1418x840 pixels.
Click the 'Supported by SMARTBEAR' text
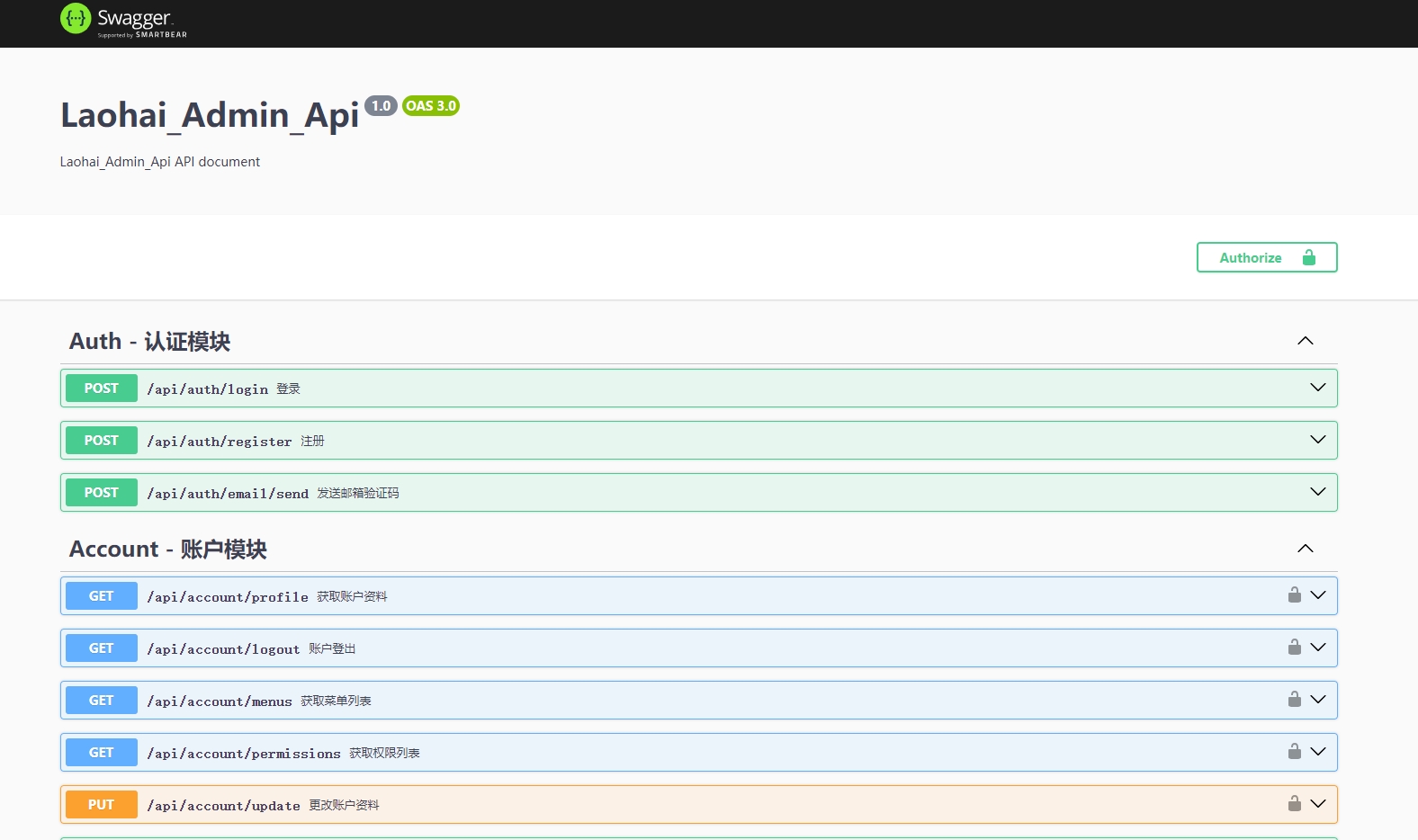[142, 35]
